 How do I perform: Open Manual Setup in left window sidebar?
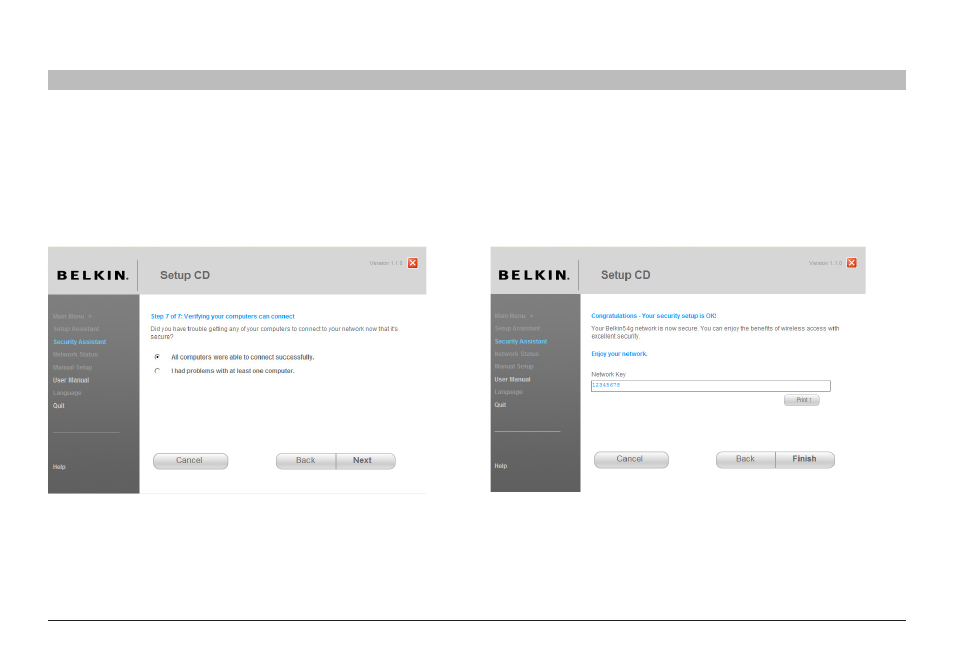click(72, 367)
